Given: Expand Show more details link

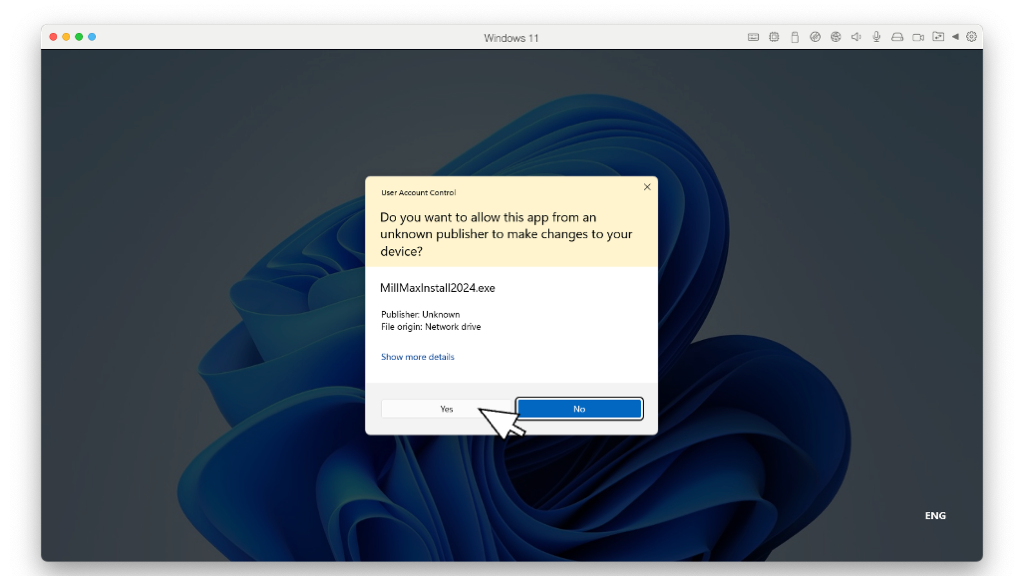Looking at the screenshot, I should tap(418, 357).
